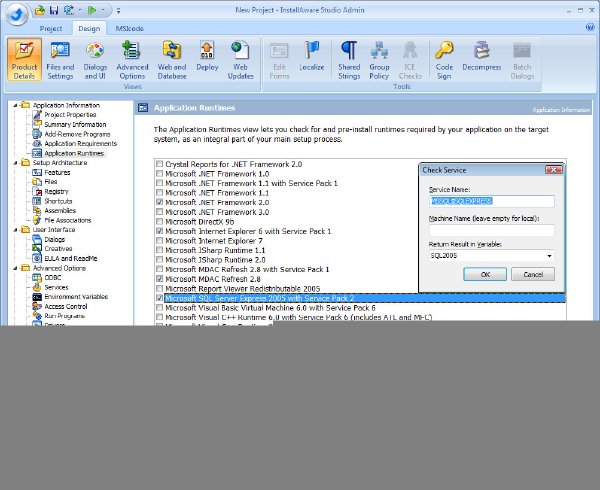Select Project Properties in tree

(70, 115)
